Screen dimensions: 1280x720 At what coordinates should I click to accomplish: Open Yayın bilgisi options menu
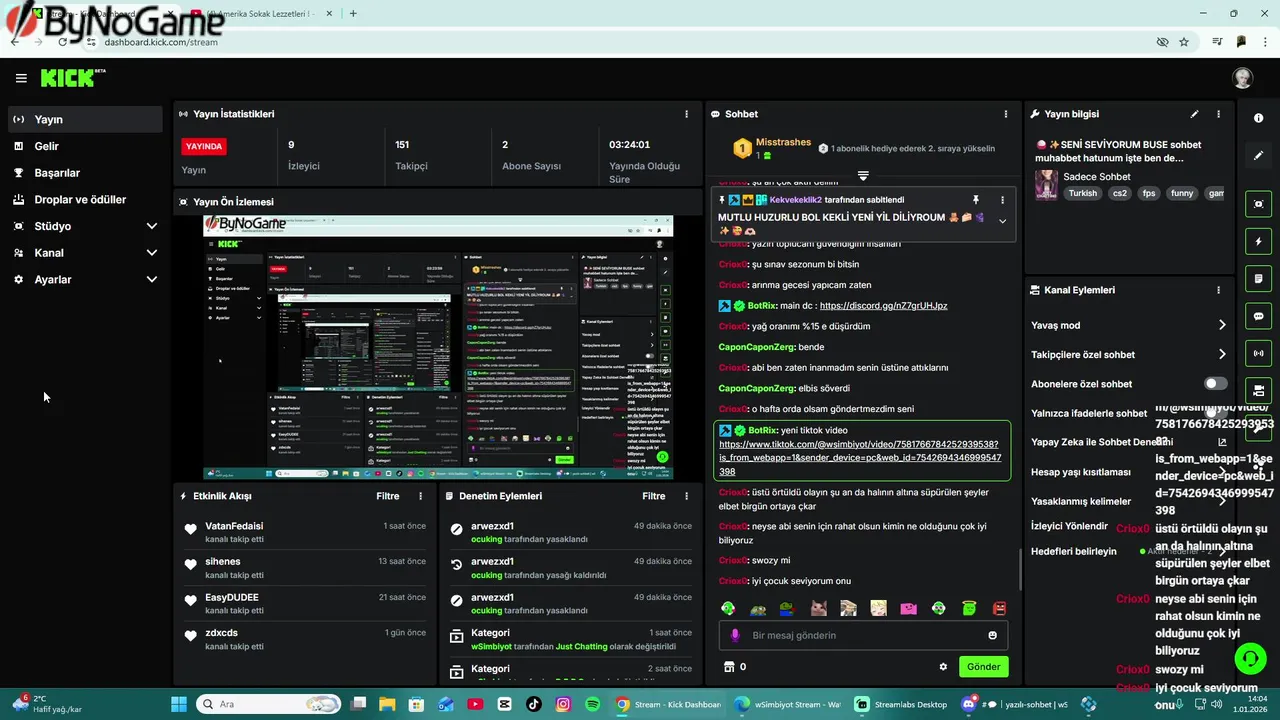click(1218, 114)
